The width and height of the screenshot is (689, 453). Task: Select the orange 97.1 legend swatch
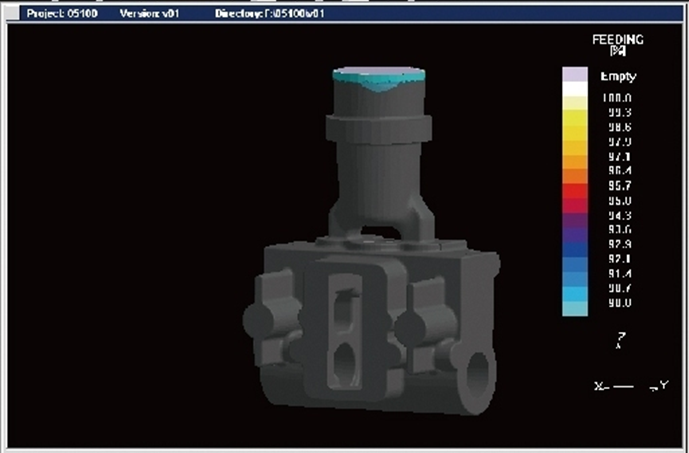(x=574, y=157)
